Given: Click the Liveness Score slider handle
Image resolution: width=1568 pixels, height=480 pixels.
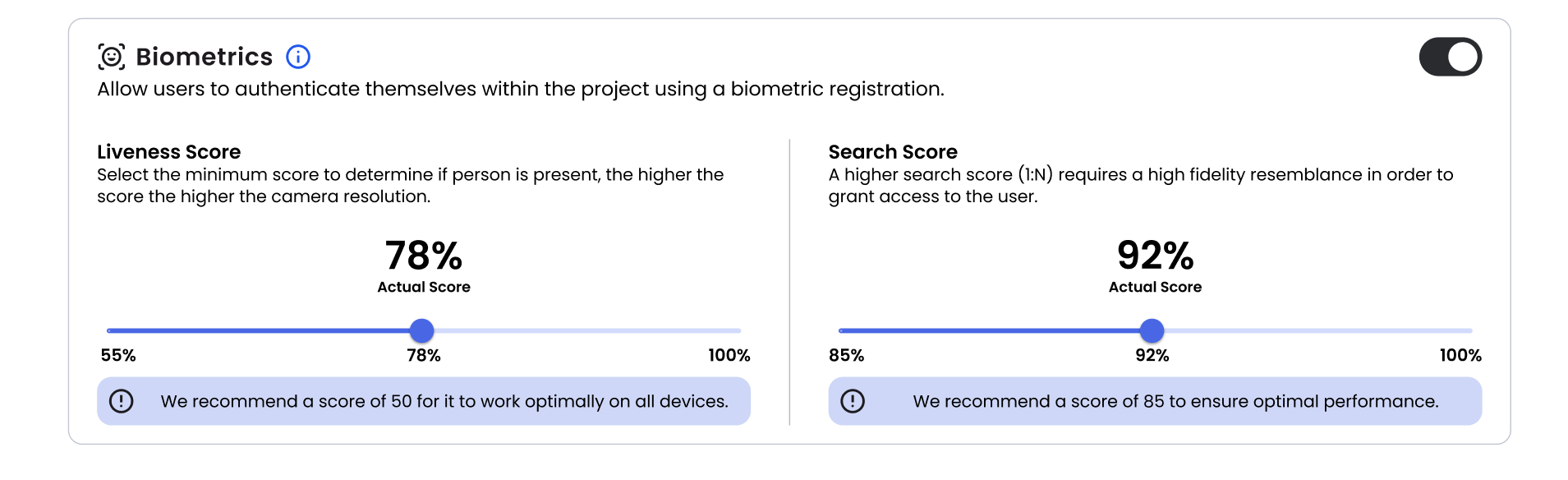Looking at the screenshot, I should (422, 330).
